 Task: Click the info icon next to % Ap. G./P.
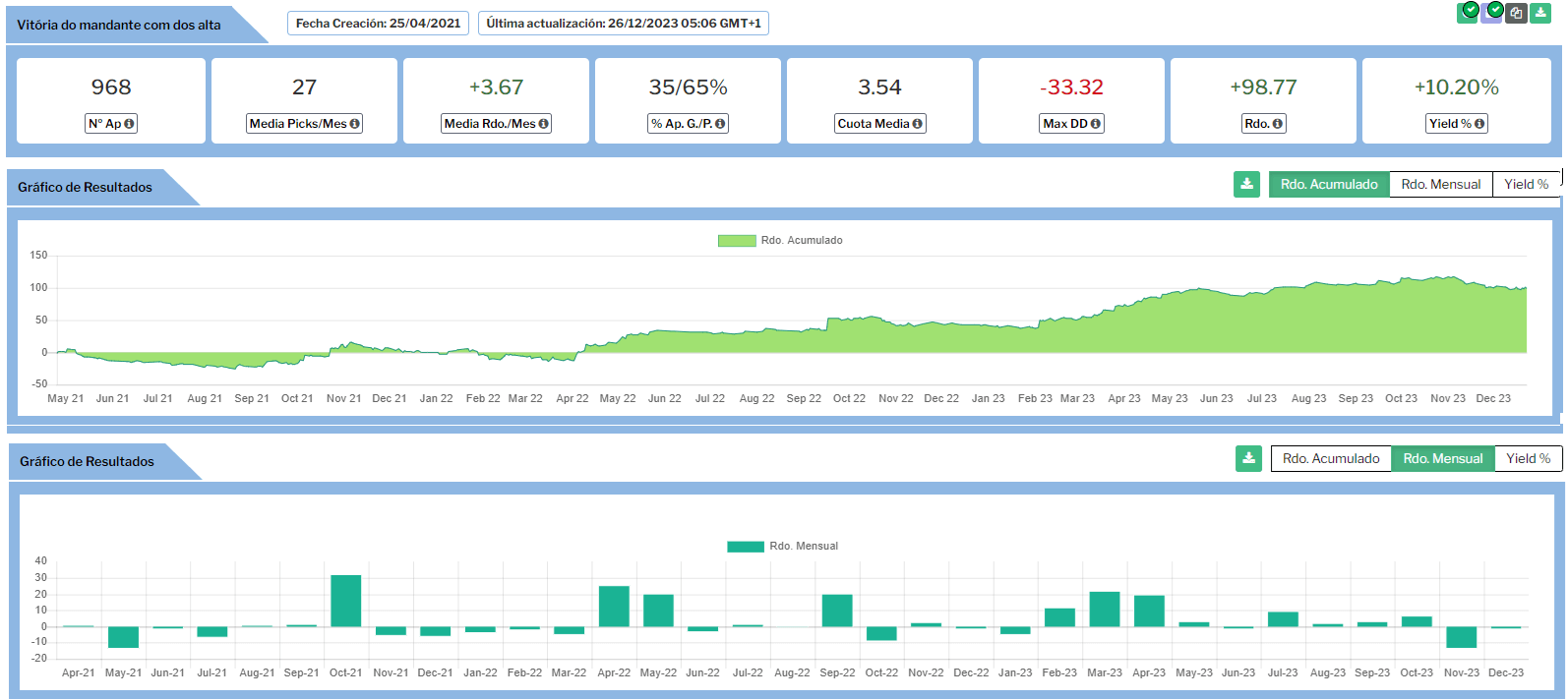coord(720,124)
